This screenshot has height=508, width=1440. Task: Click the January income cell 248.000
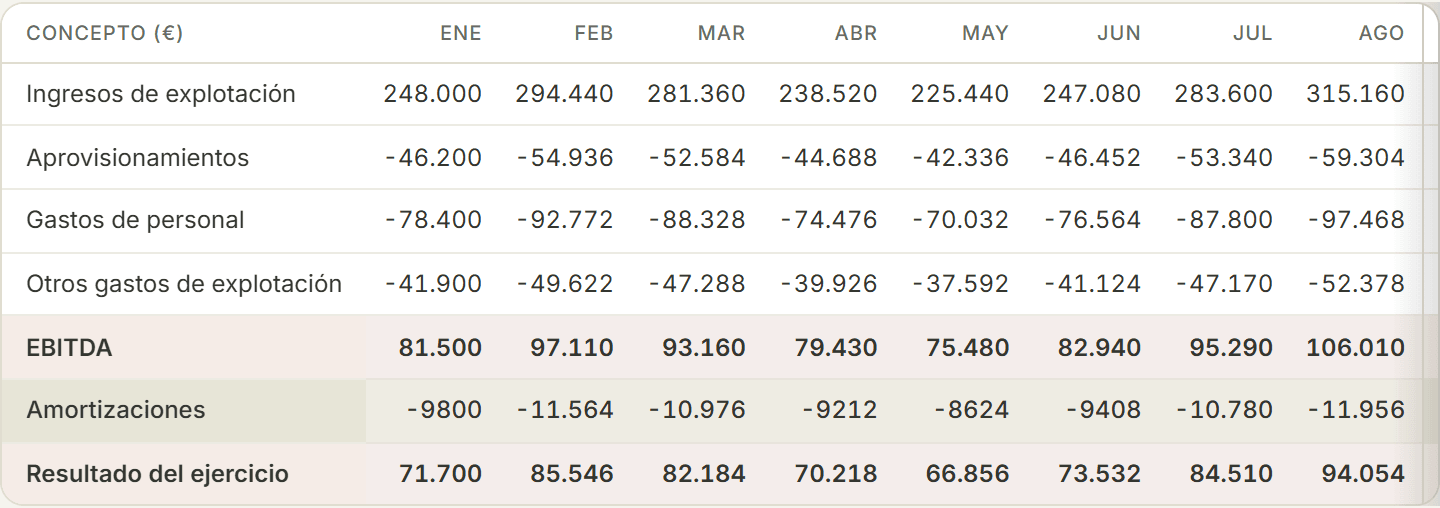click(x=432, y=94)
